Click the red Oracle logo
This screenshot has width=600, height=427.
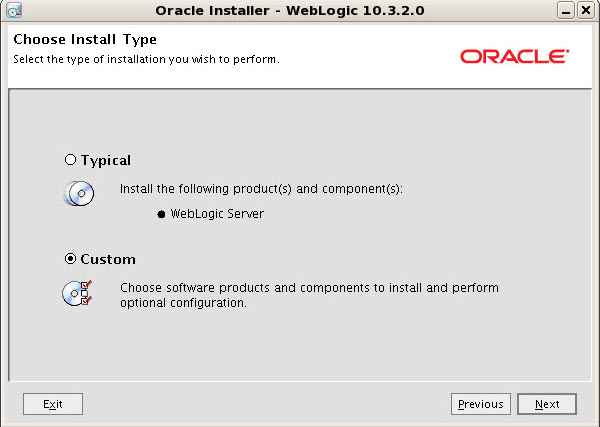click(514, 57)
